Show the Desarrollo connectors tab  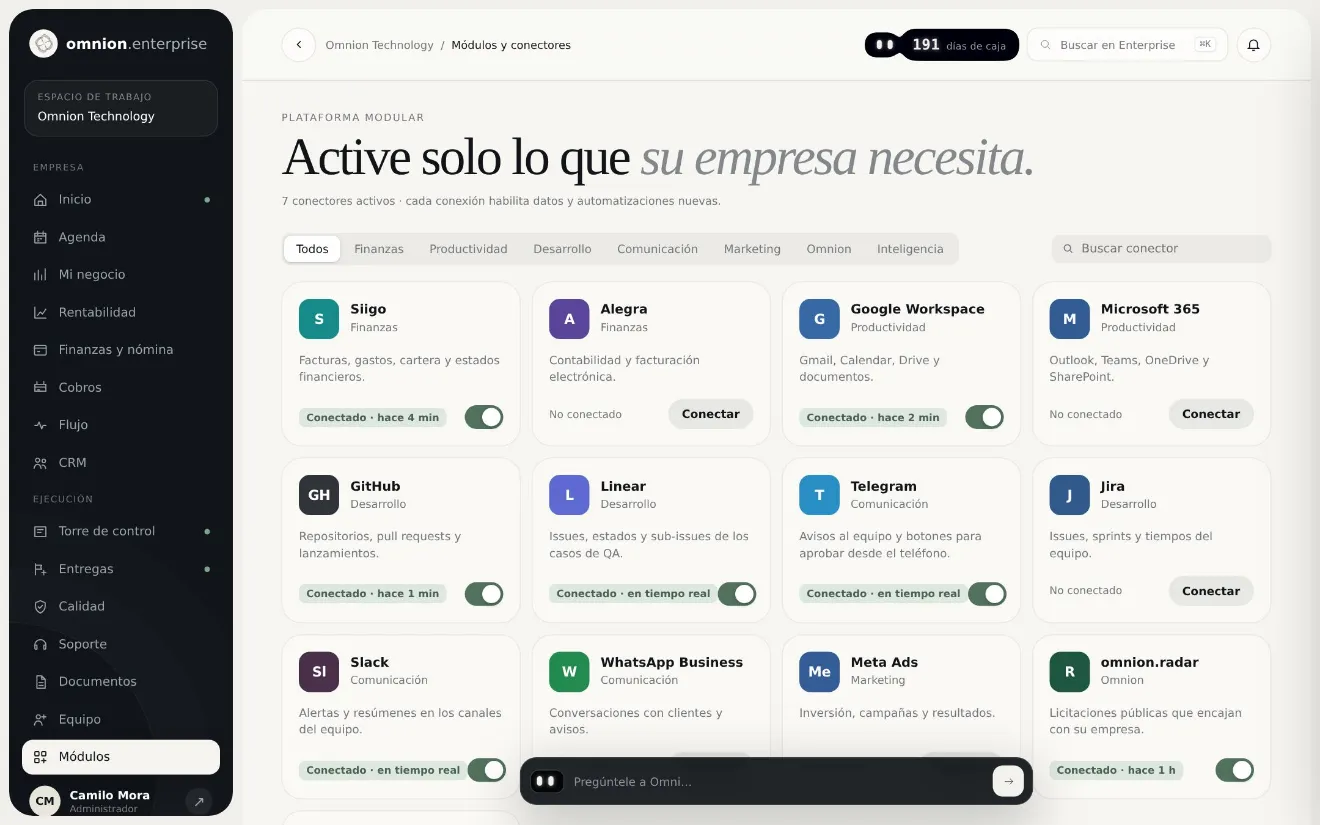click(562, 249)
